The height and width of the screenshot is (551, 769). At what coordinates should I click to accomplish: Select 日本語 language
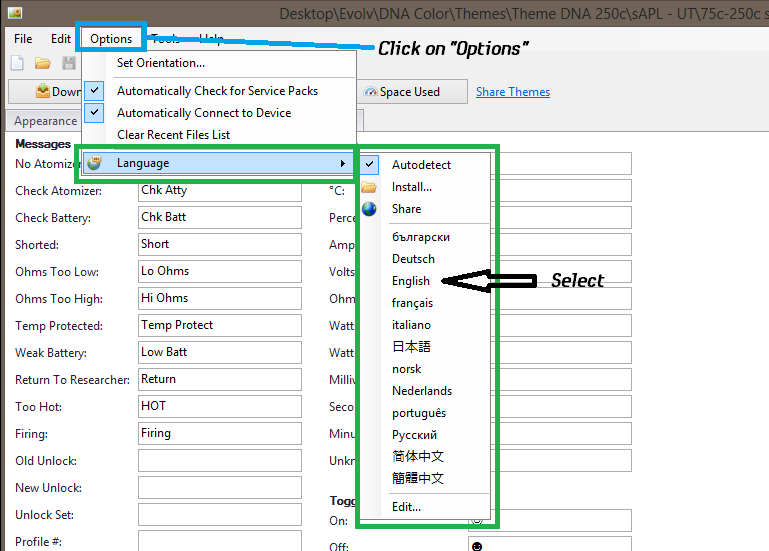click(411, 347)
